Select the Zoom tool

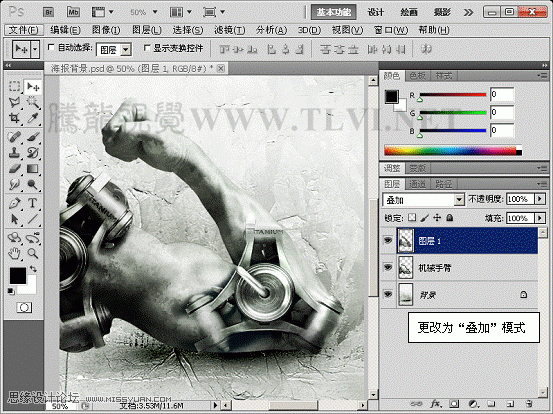[x=33, y=253]
